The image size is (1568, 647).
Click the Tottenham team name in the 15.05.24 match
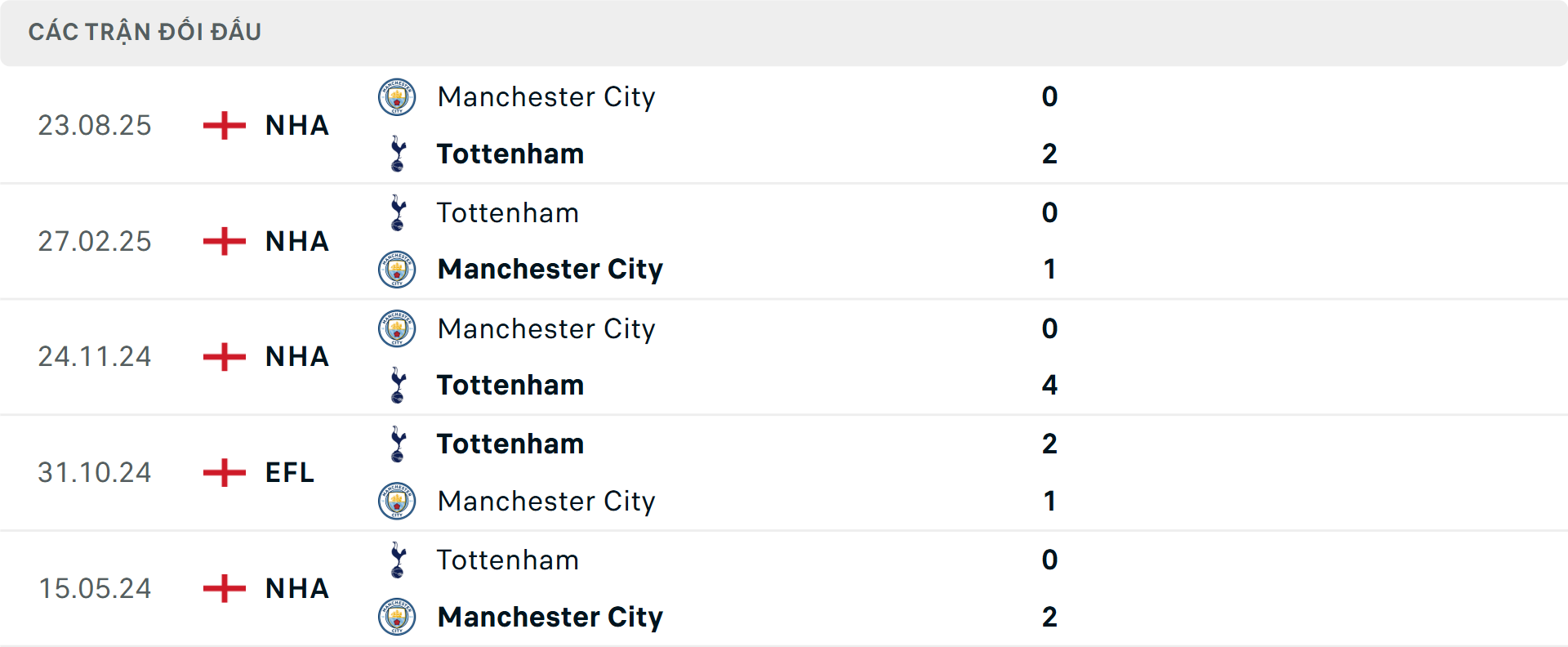508,560
